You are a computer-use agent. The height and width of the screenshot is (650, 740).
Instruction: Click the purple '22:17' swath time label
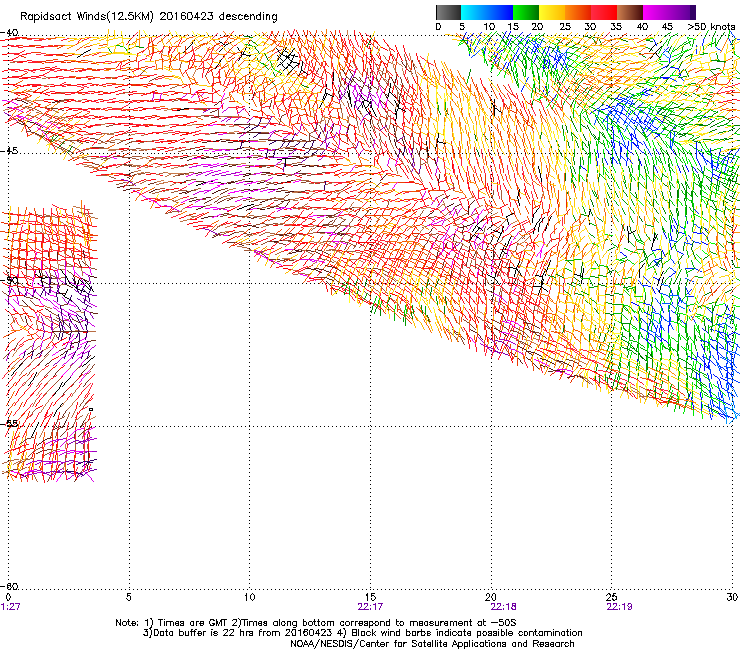pos(370,607)
